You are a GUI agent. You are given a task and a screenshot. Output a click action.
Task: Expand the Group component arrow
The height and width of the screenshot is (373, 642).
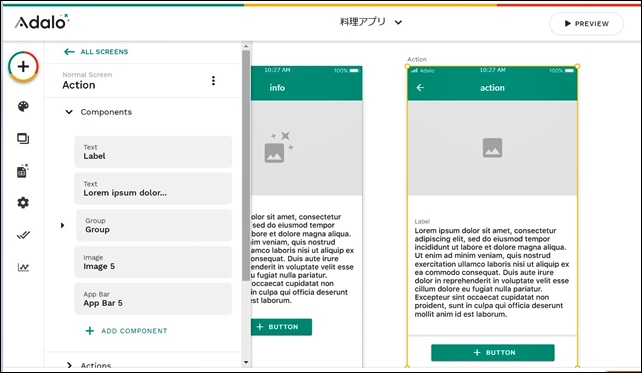click(x=62, y=225)
